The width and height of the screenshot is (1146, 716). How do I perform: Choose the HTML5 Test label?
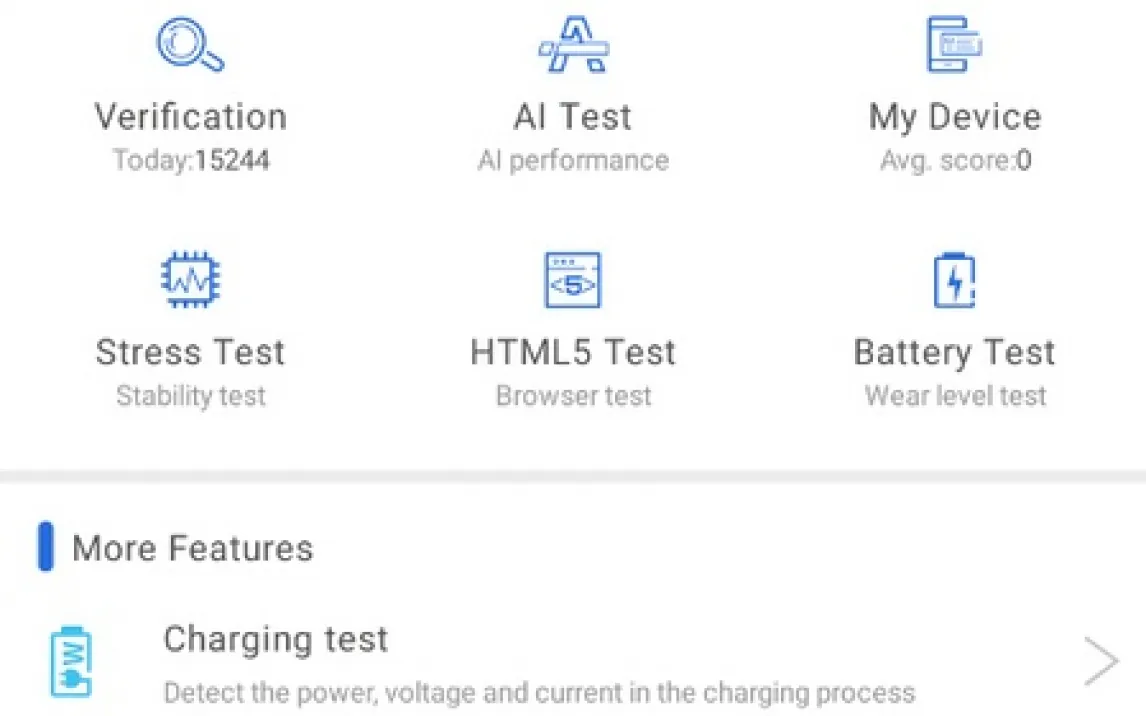click(x=573, y=352)
